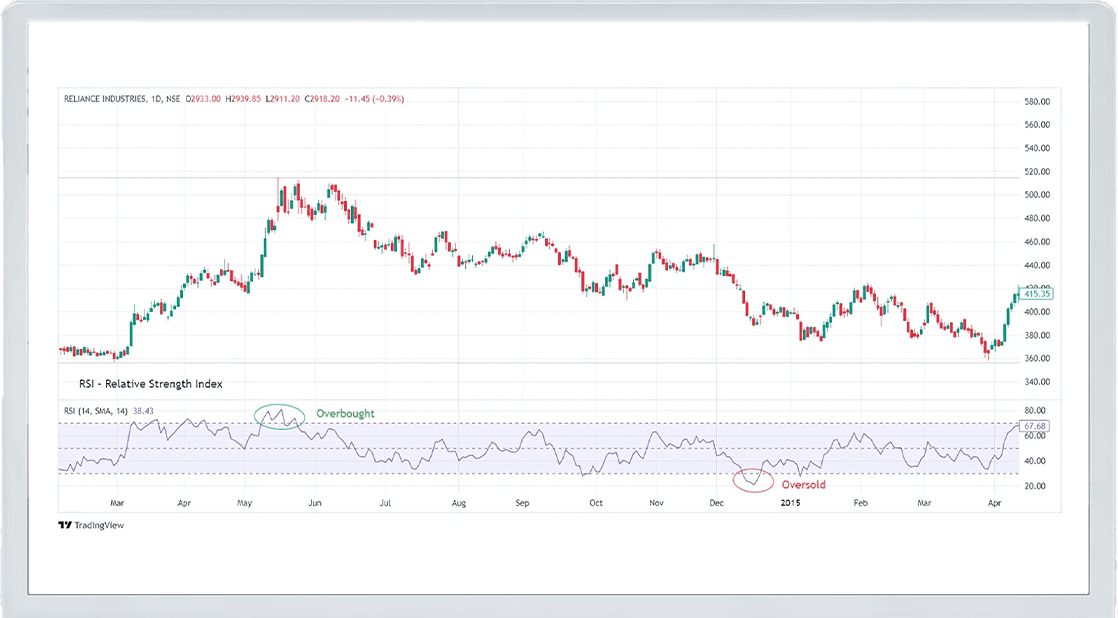Click the -11.45 (-0.39%) change value
This screenshot has height=618, width=1118.
coord(375,99)
